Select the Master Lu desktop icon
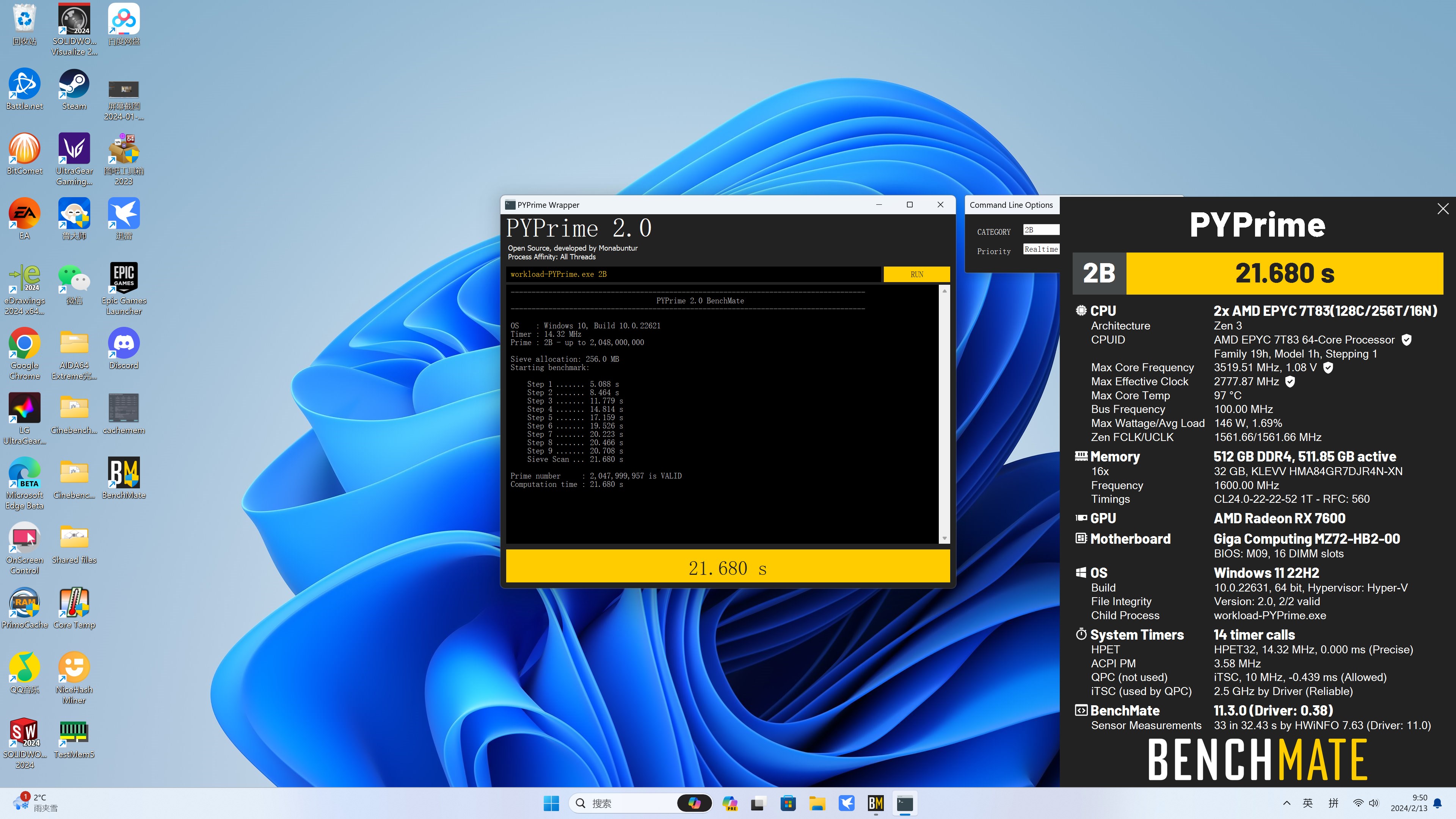Viewport: 1456px width, 819px height. [74, 219]
